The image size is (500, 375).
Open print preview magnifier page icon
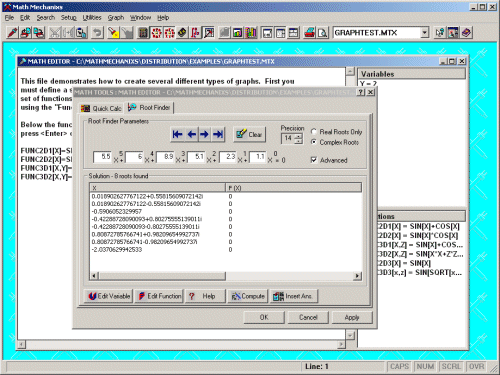click(x=322, y=33)
